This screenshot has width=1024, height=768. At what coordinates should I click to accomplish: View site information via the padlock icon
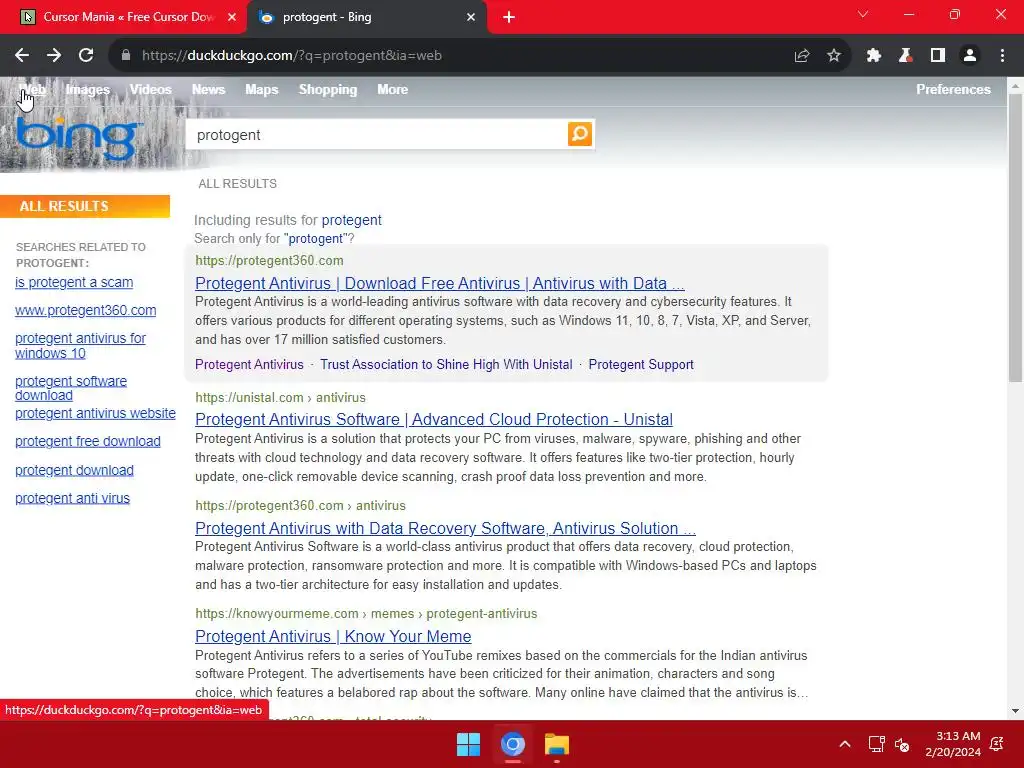[126, 56]
